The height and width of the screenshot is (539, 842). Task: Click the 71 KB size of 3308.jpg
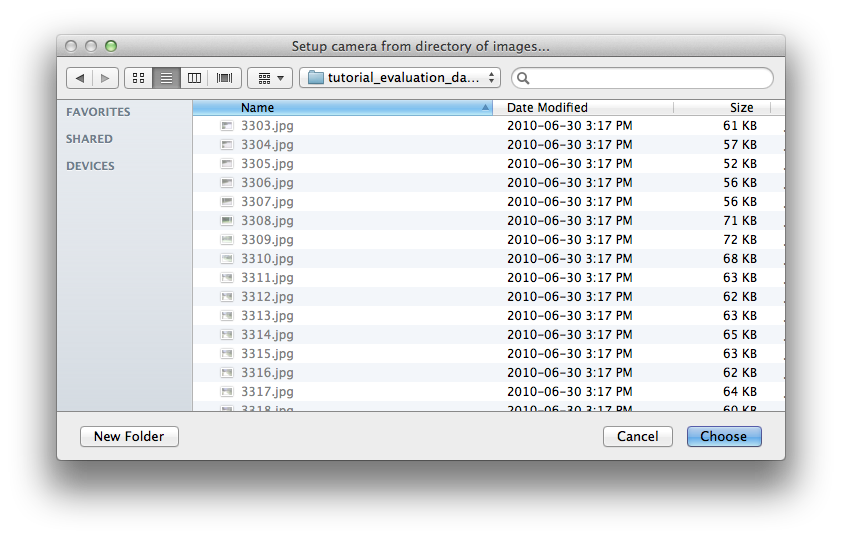point(739,221)
